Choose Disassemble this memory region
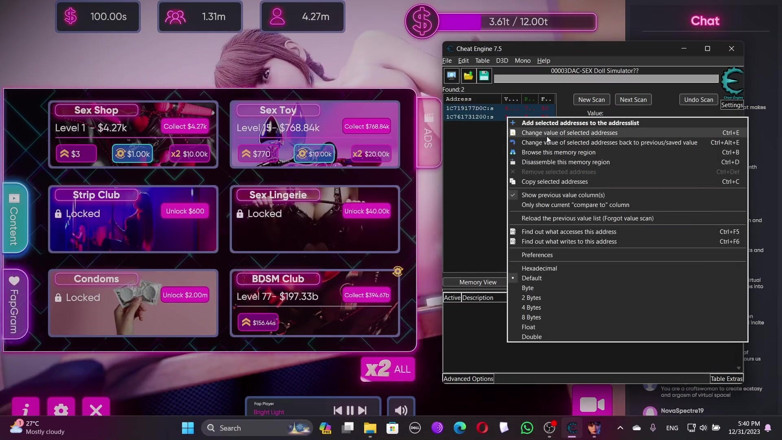This screenshot has height=440, width=782. point(627,162)
